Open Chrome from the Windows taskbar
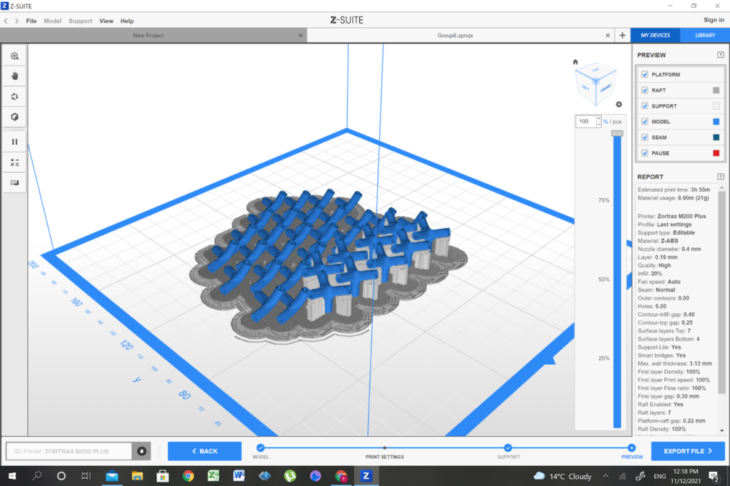Image resolution: width=730 pixels, height=486 pixels. tap(188, 476)
